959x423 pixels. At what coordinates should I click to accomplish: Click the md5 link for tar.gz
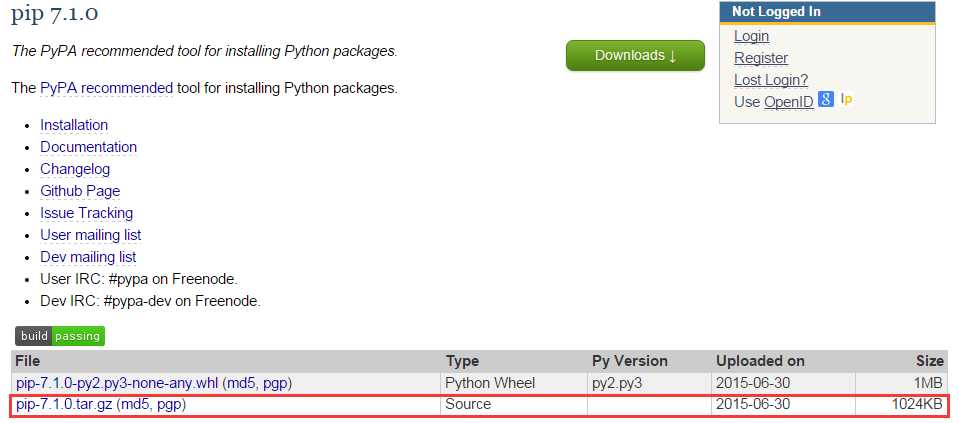point(135,404)
